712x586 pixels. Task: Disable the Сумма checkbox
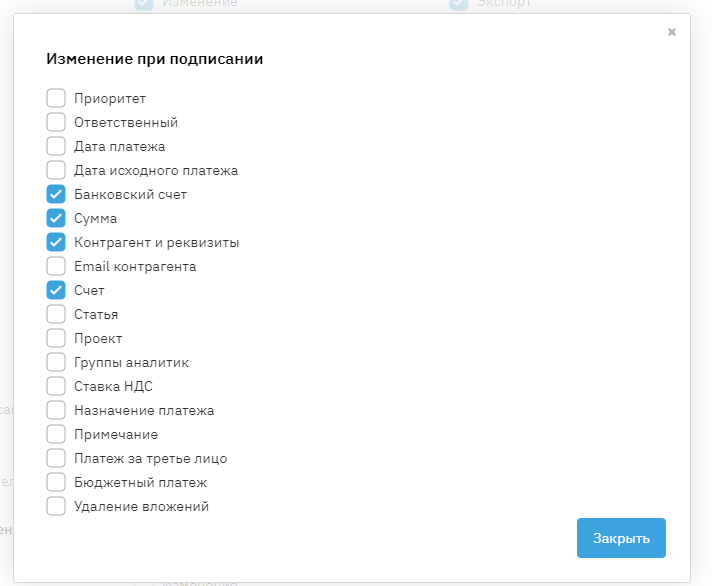pyautogui.click(x=56, y=218)
